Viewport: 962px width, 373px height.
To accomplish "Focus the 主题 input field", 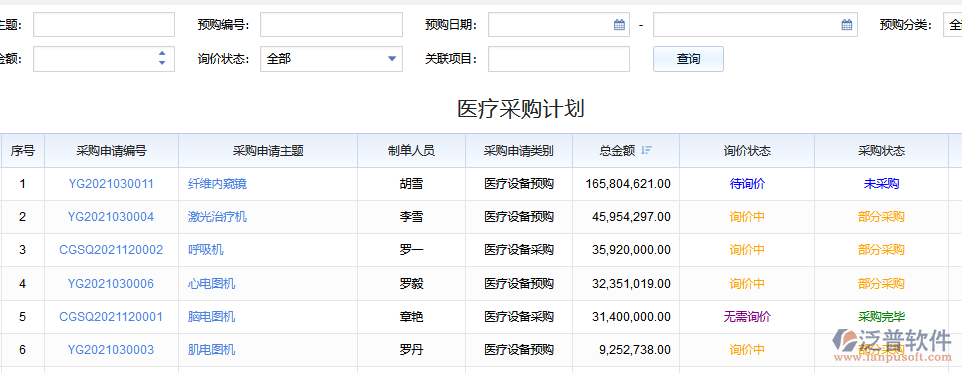I will pos(104,25).
